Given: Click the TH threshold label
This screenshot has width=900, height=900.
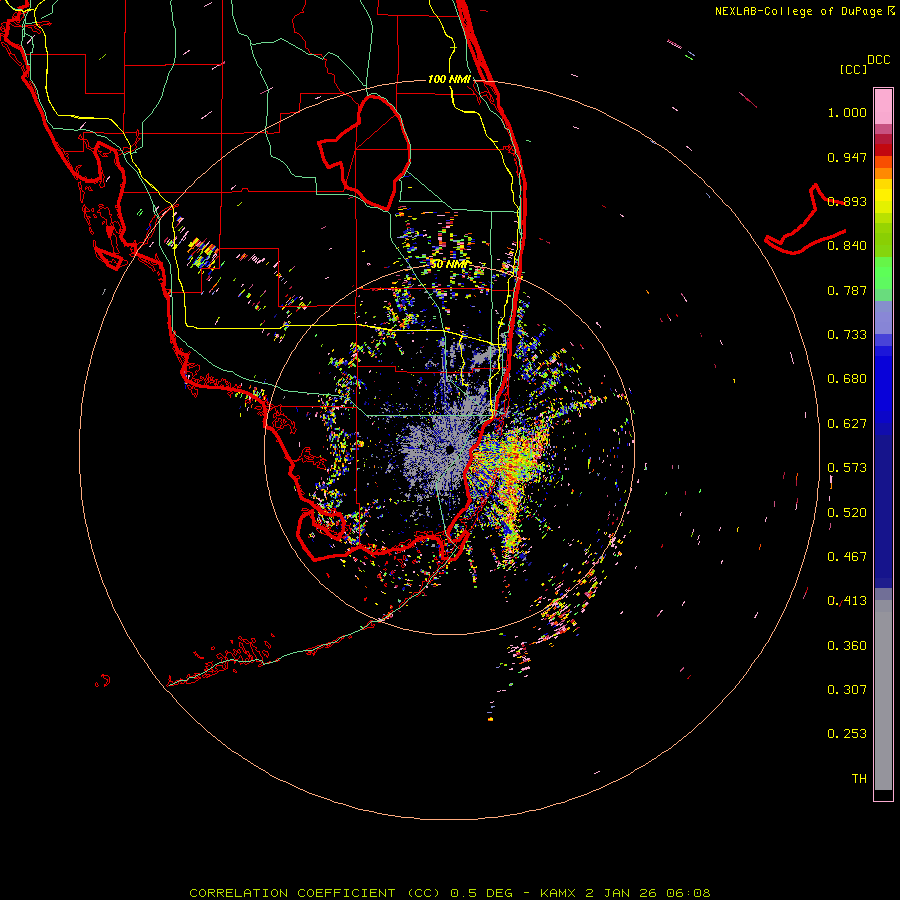Looking at the screenshot, I should [x=859, y=779].
